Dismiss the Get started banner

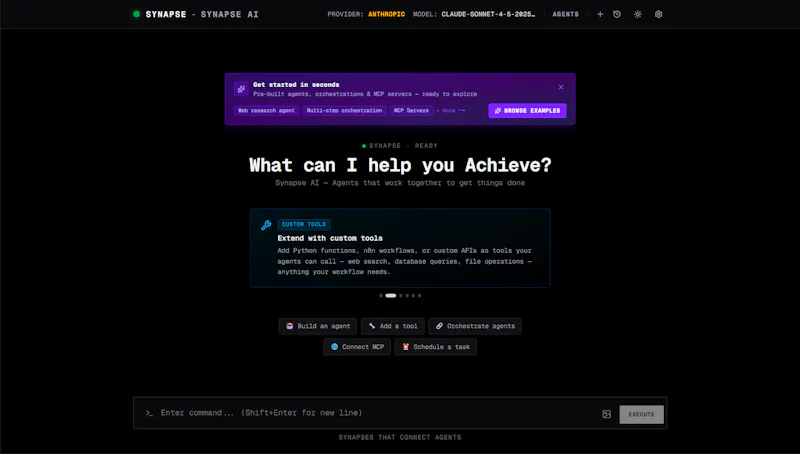click(561, 87)
